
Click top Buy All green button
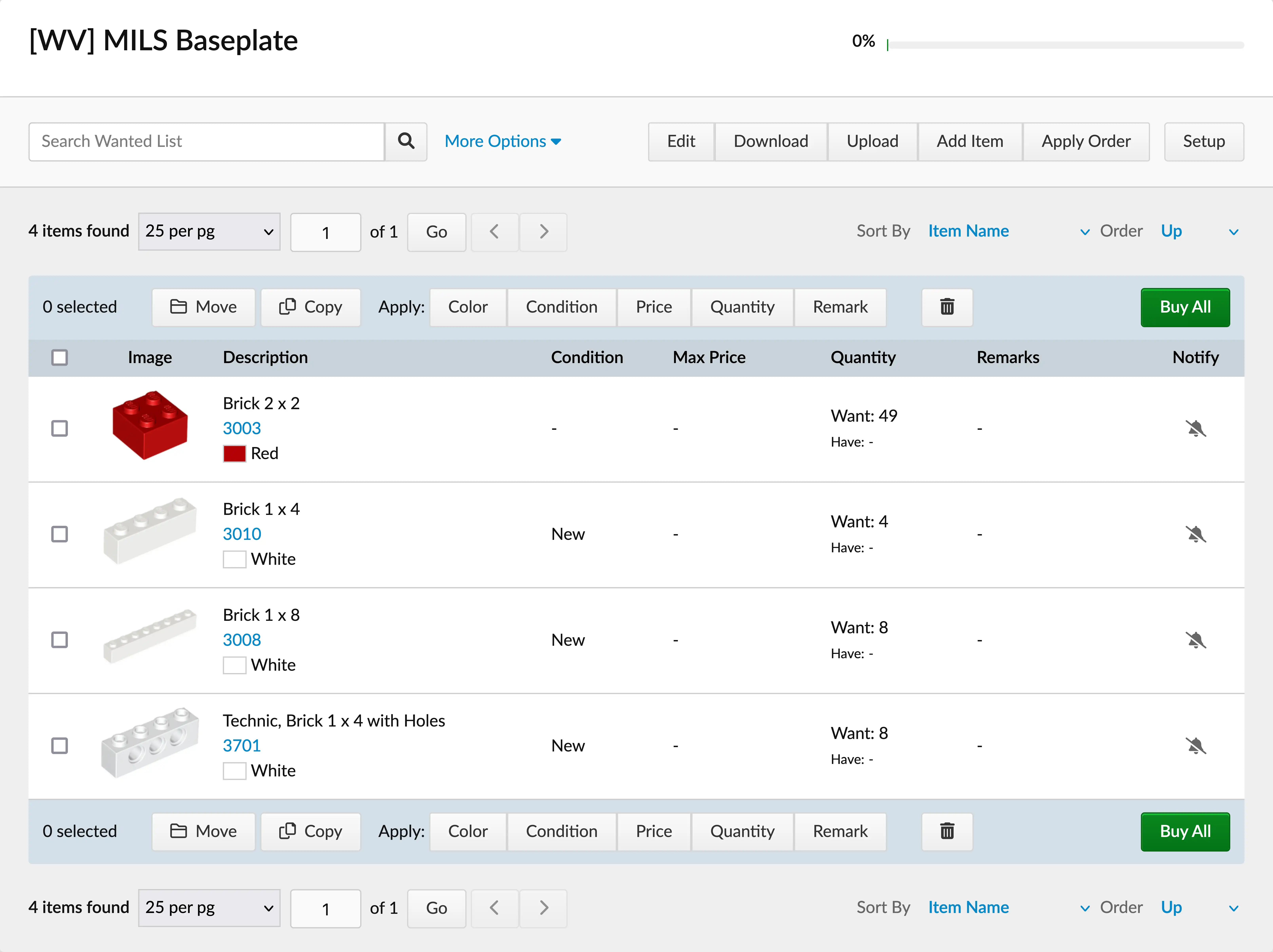pyautogui.click(x=1186, y=307)
